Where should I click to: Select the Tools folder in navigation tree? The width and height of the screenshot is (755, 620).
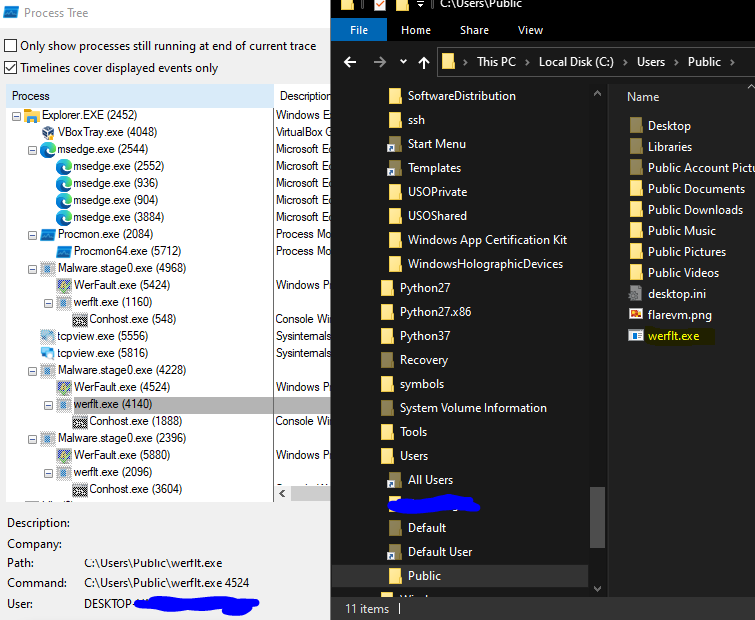(413, 432)
